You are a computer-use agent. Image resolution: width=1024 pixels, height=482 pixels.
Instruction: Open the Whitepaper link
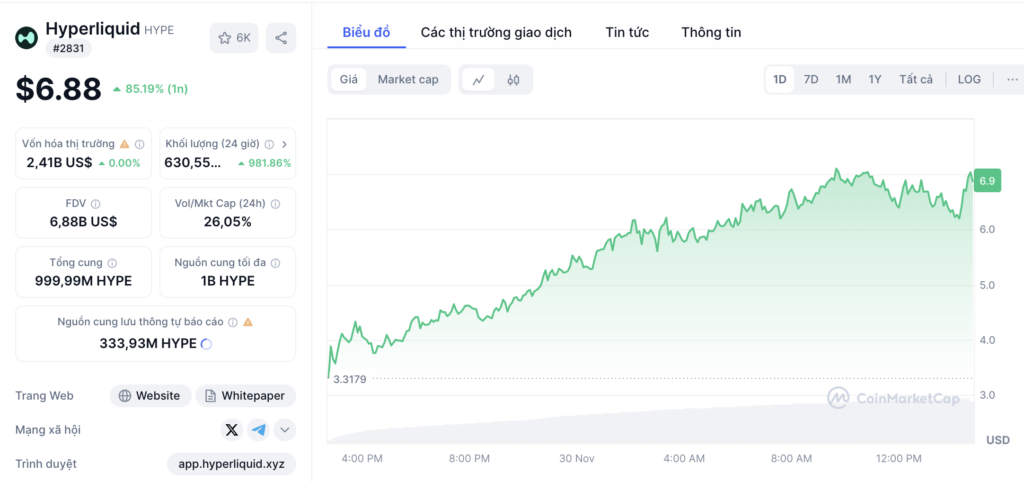[x=246, y=396]
